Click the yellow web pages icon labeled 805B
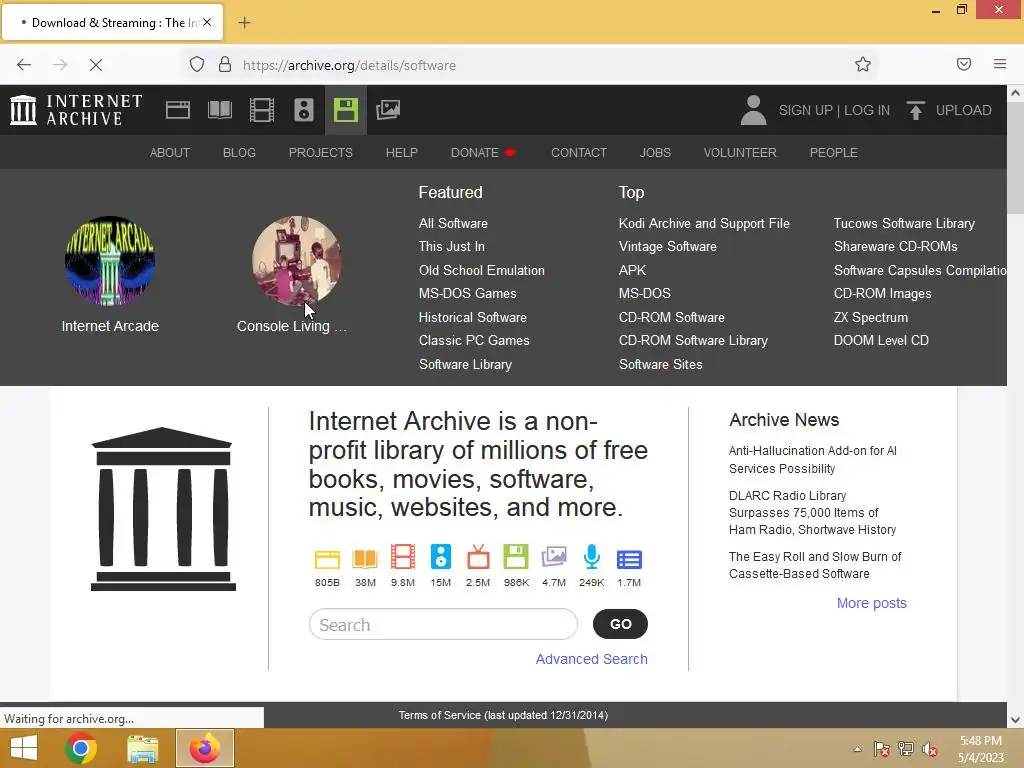This screenshot has height=768, width=1024. click(x=327, y=558)
